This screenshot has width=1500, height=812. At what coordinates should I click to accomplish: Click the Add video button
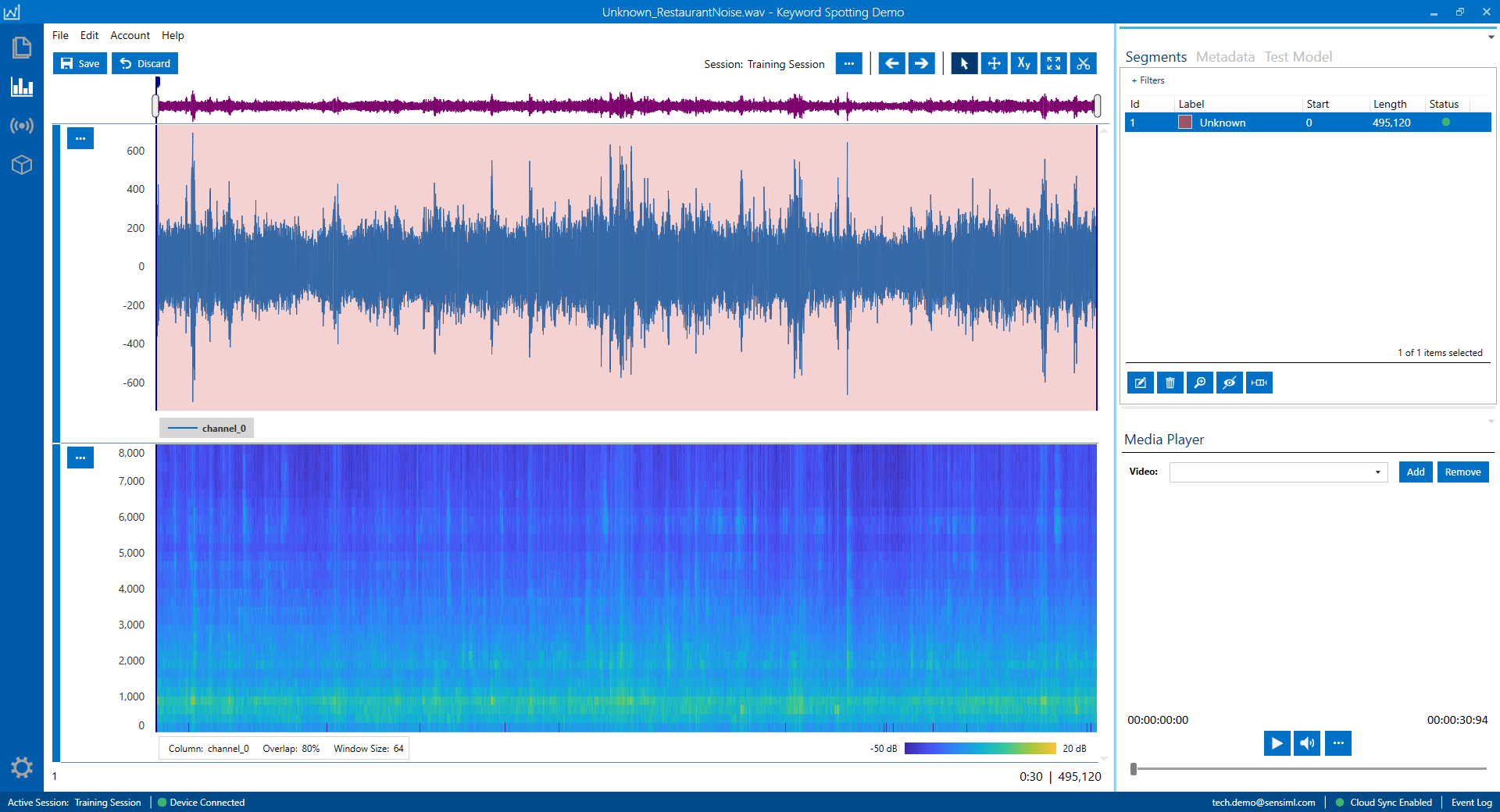click(x=1416, y=472)
